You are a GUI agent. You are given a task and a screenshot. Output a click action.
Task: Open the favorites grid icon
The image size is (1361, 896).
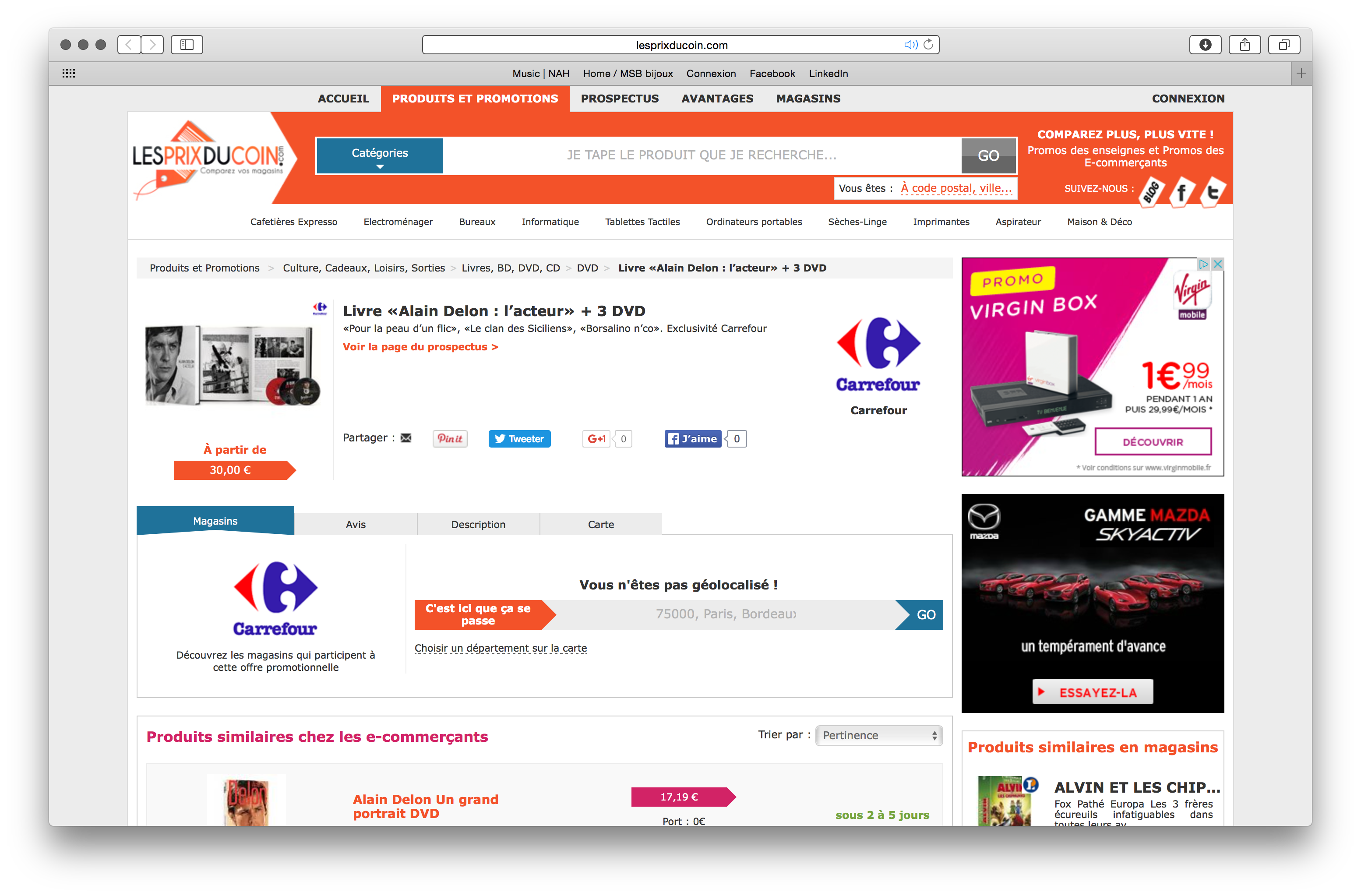tap(69, 73)
